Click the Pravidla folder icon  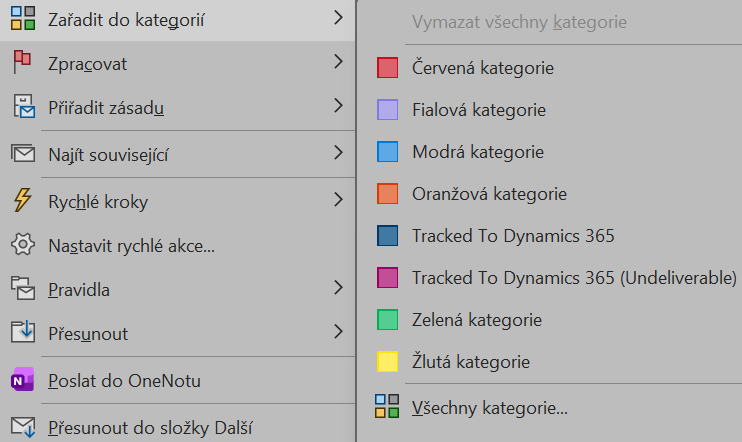pos(22,290)
